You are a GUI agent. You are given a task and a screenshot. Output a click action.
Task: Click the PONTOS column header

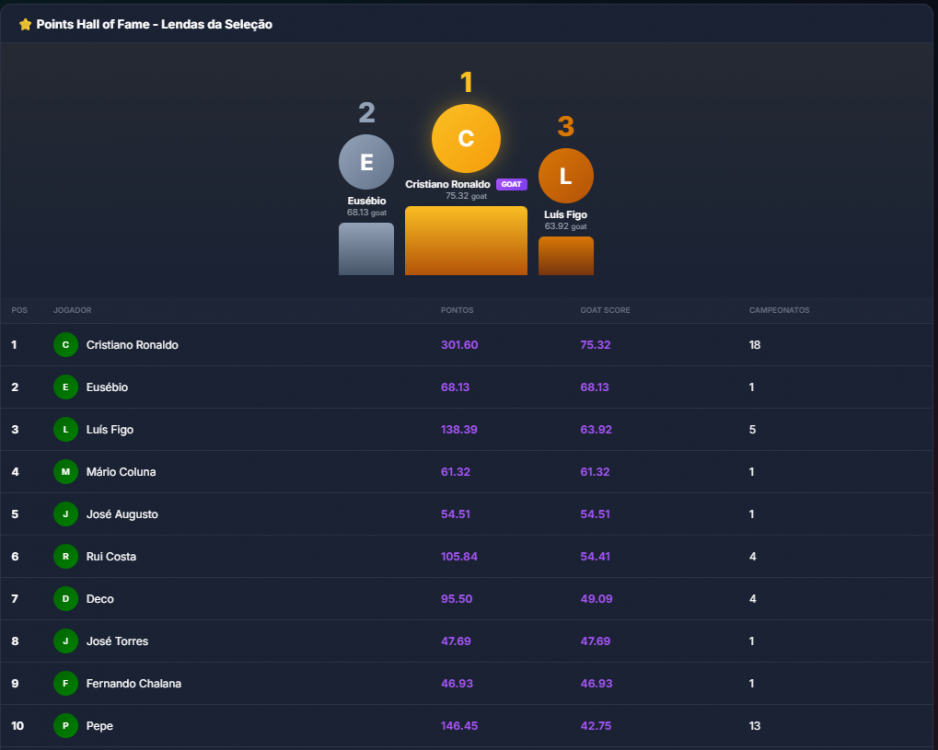point(457,310)
